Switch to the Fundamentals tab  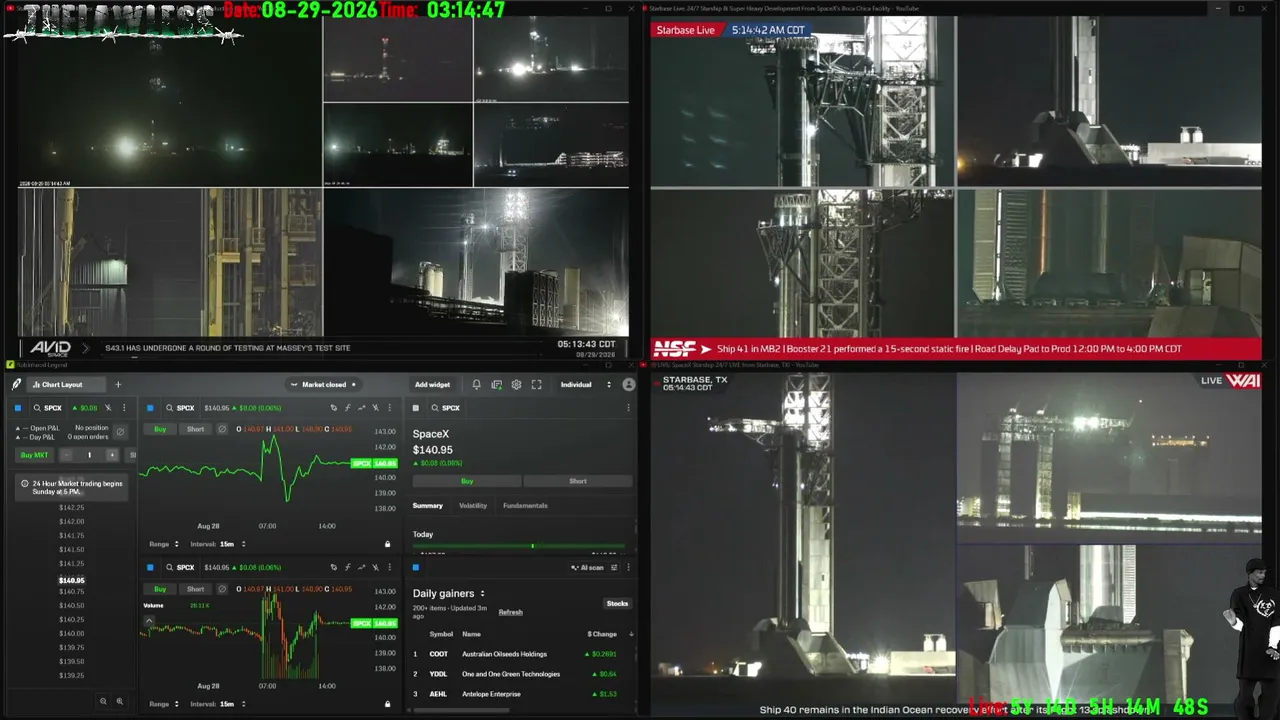(x=525, y=506)
